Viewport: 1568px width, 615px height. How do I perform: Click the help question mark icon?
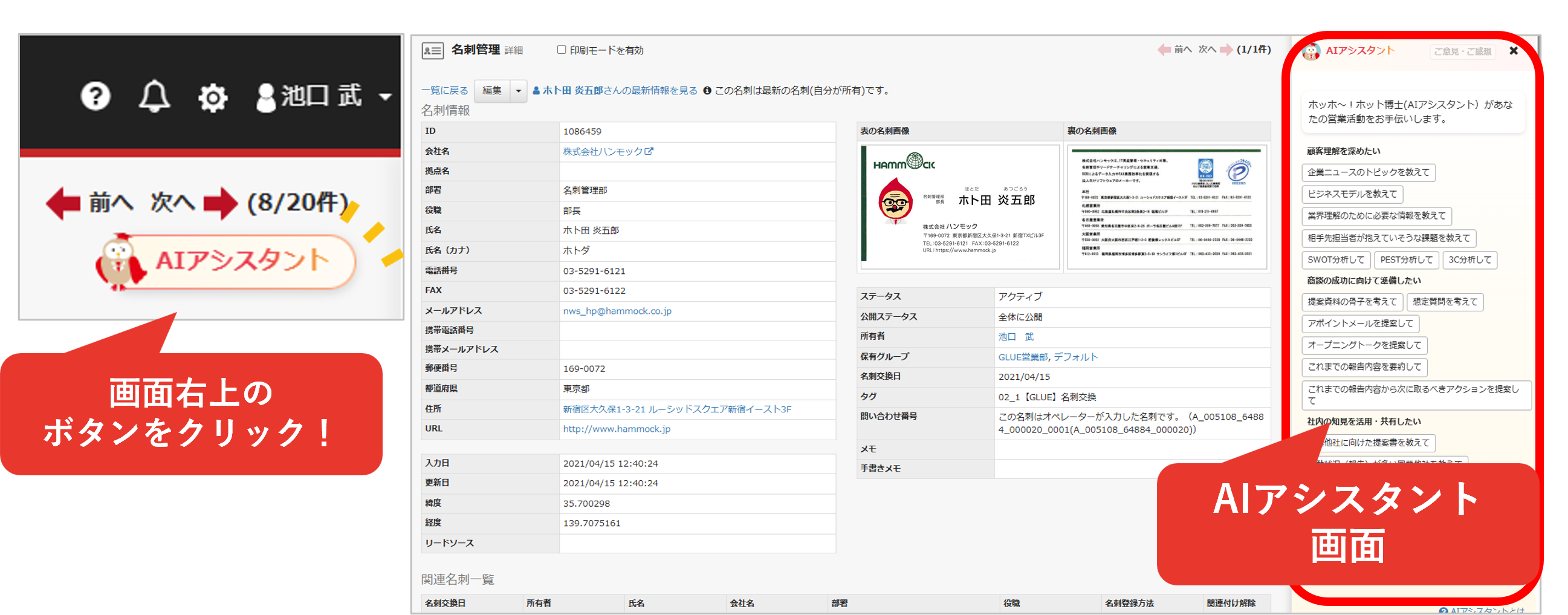[x=96, y=96]
